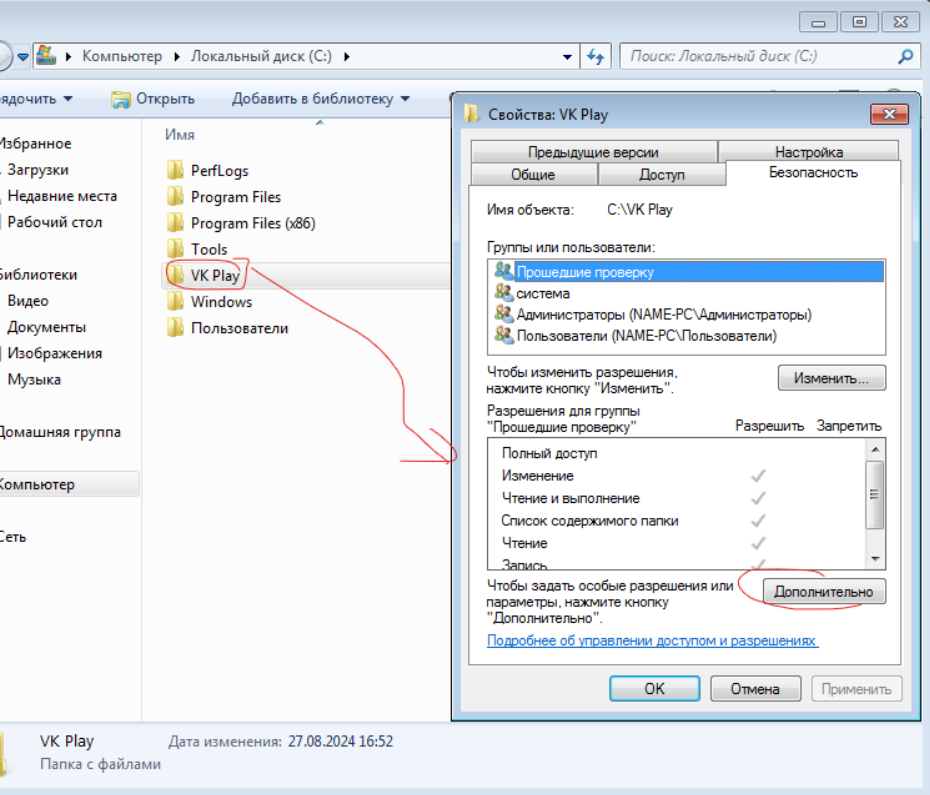
Task: Select the Музыка library
Action: tap(34, 379)
